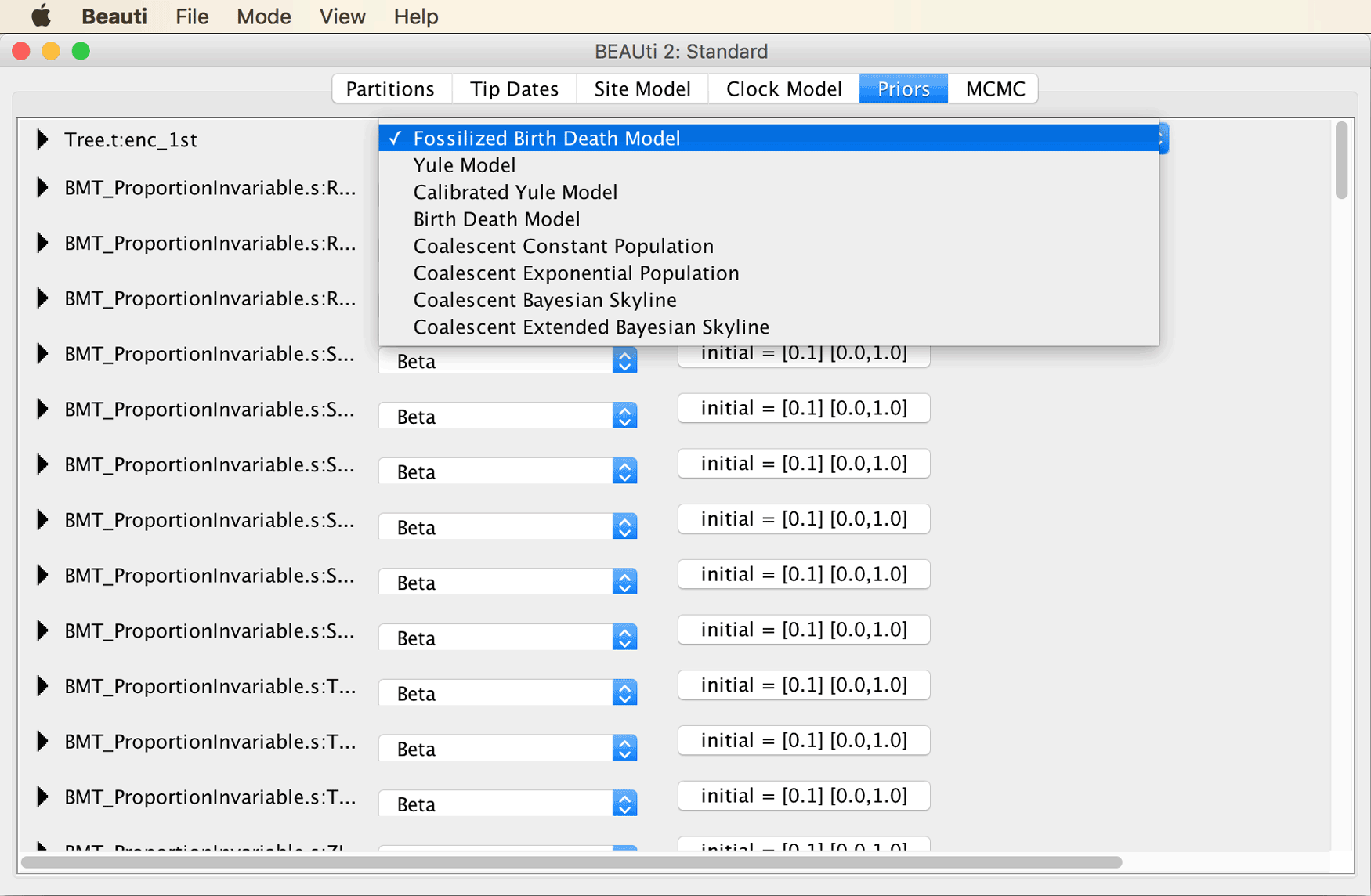Click initial value button of first s:T... row
This screenshot has height=896, width=1371.
click(804, 685)
